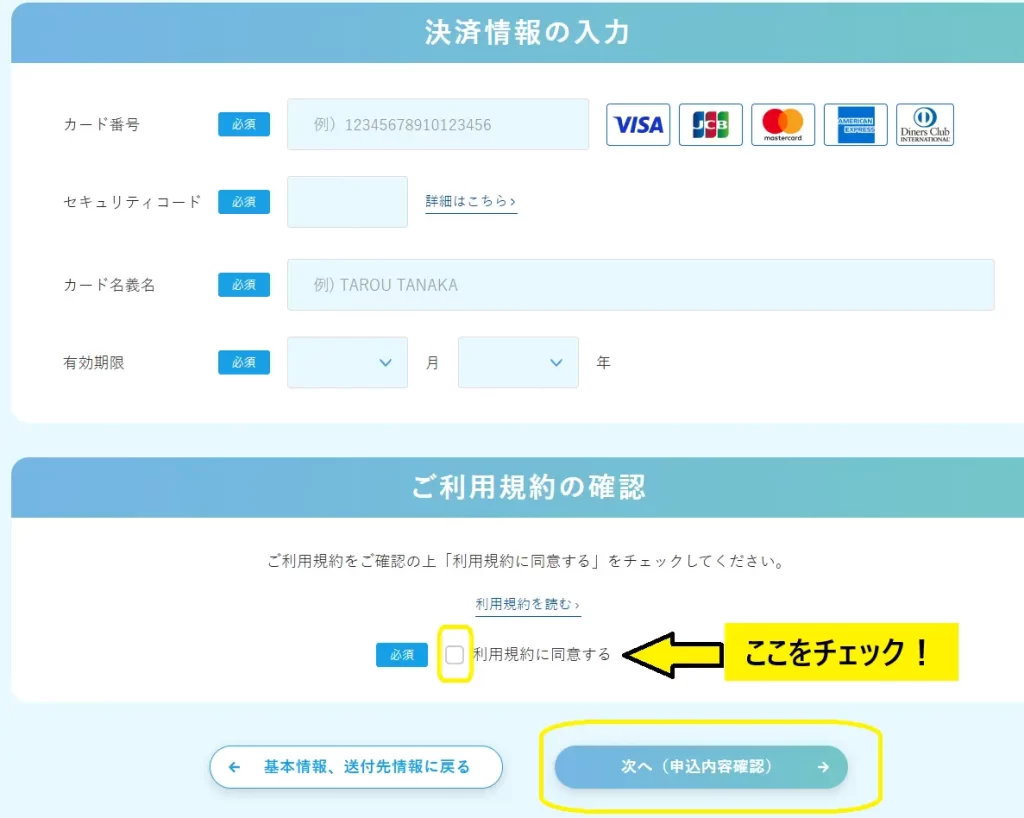
Task: Click the 必須 badge beside セキュリティコード
Action: tap(243, 201)
